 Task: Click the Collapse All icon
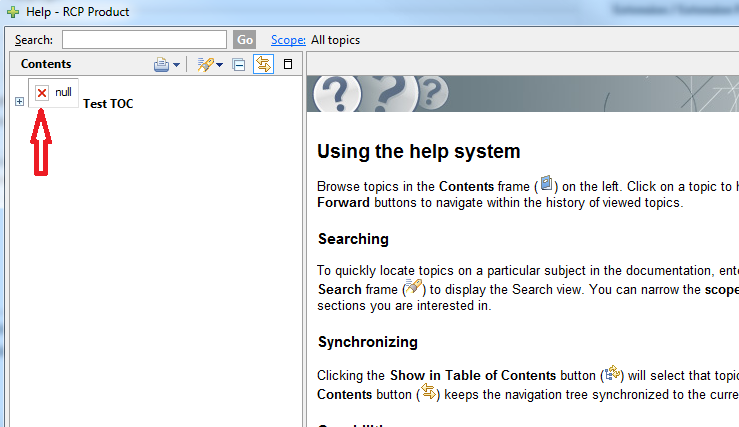point(239,64)
